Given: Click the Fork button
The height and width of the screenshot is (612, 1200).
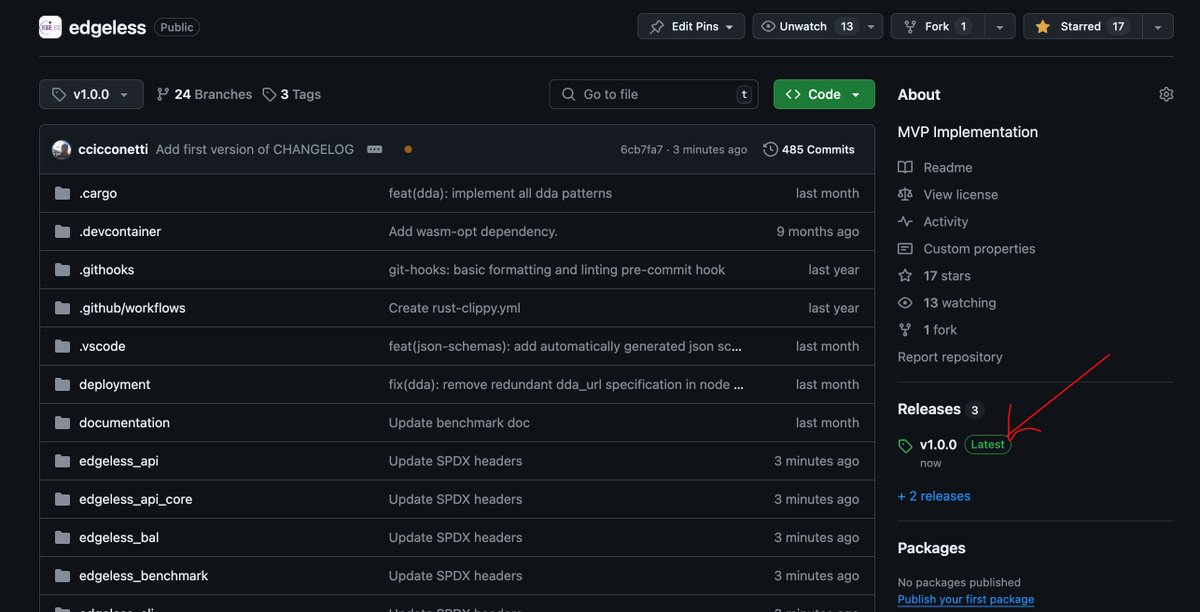Looking at the screenshot, I should pyautogui.click(x=937, y=26).
